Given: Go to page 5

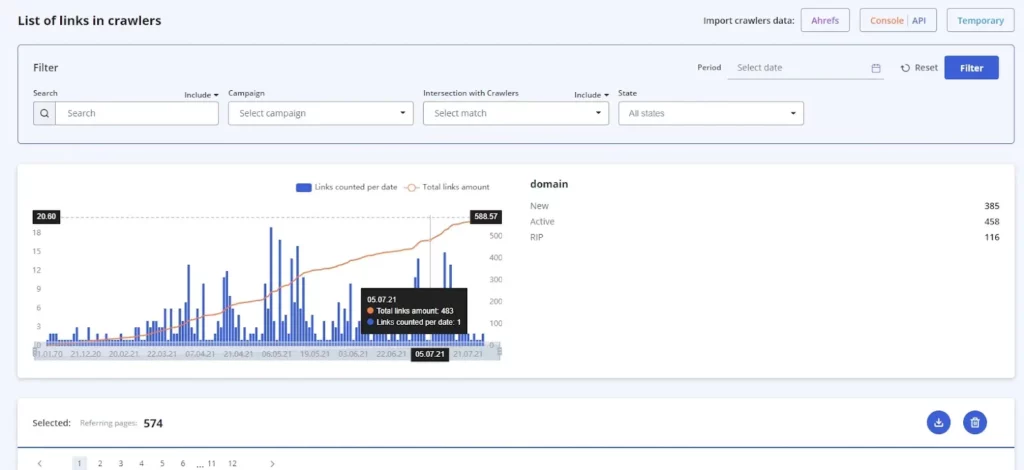Looking at the screenshot, I should tap(162, 463).
